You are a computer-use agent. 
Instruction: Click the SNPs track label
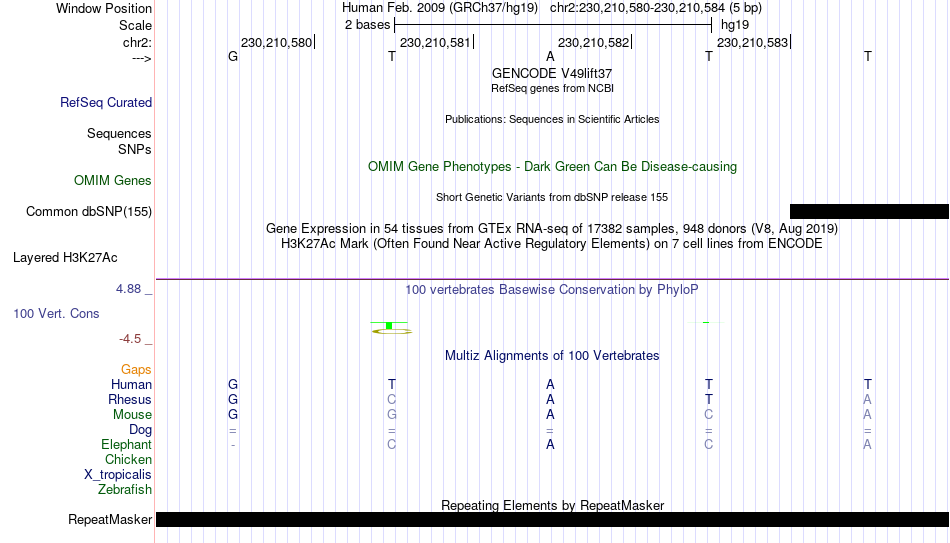[135, 149]
